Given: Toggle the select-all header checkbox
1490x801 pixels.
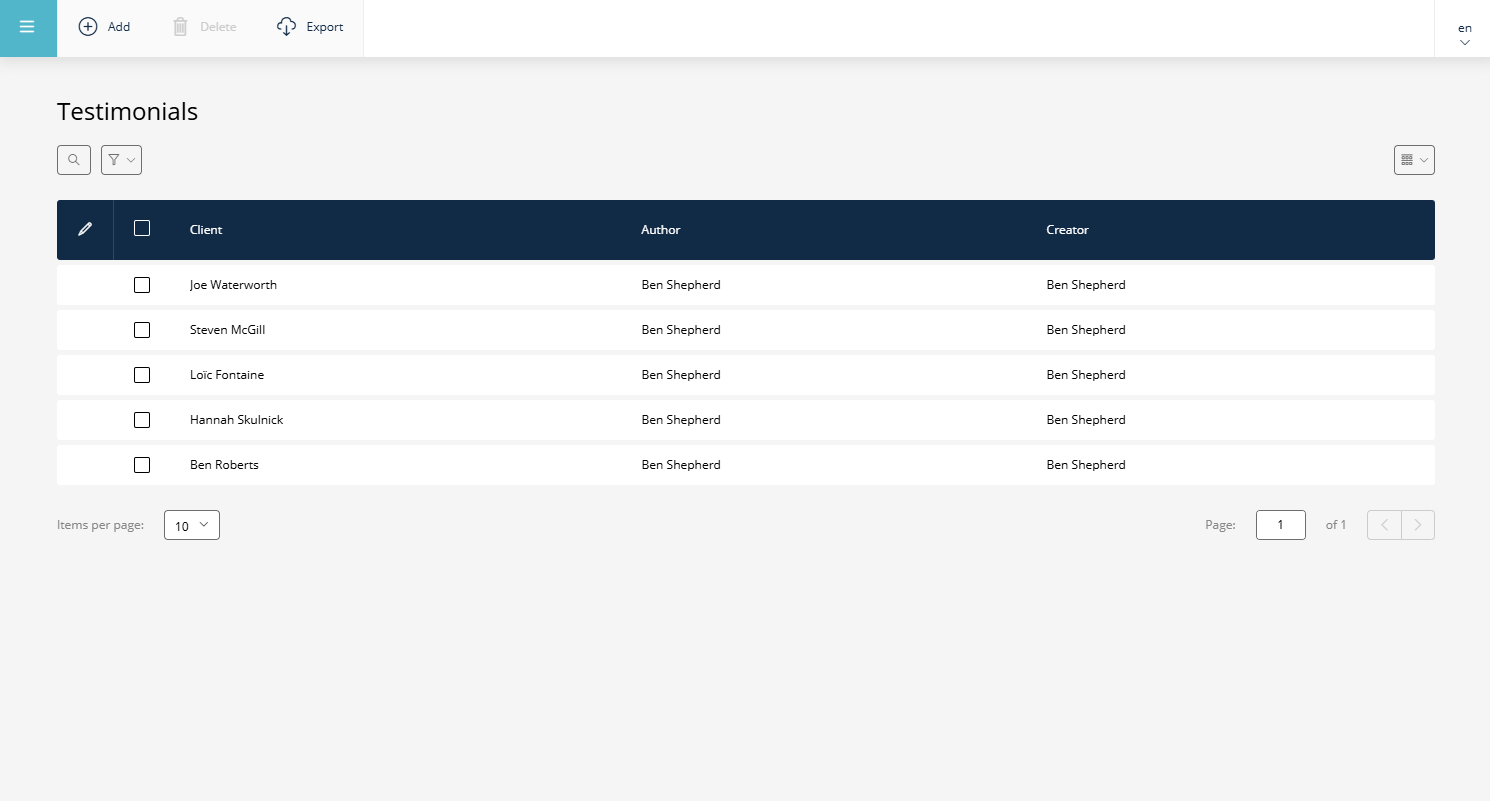Looking at the screenshot, I should [x=142, y=228].
